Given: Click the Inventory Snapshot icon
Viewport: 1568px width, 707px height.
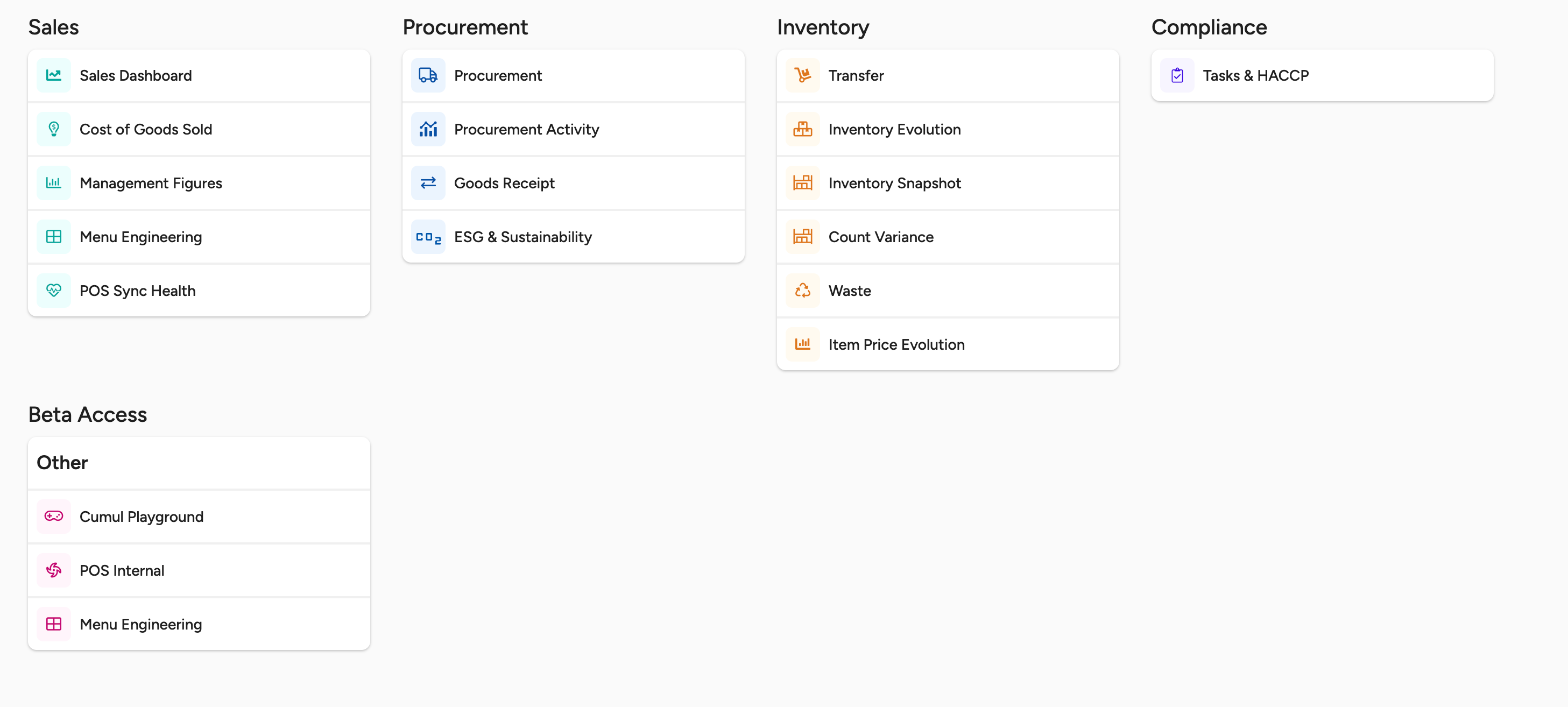Looking at the screenshot, I should click(x=802, y=183).
